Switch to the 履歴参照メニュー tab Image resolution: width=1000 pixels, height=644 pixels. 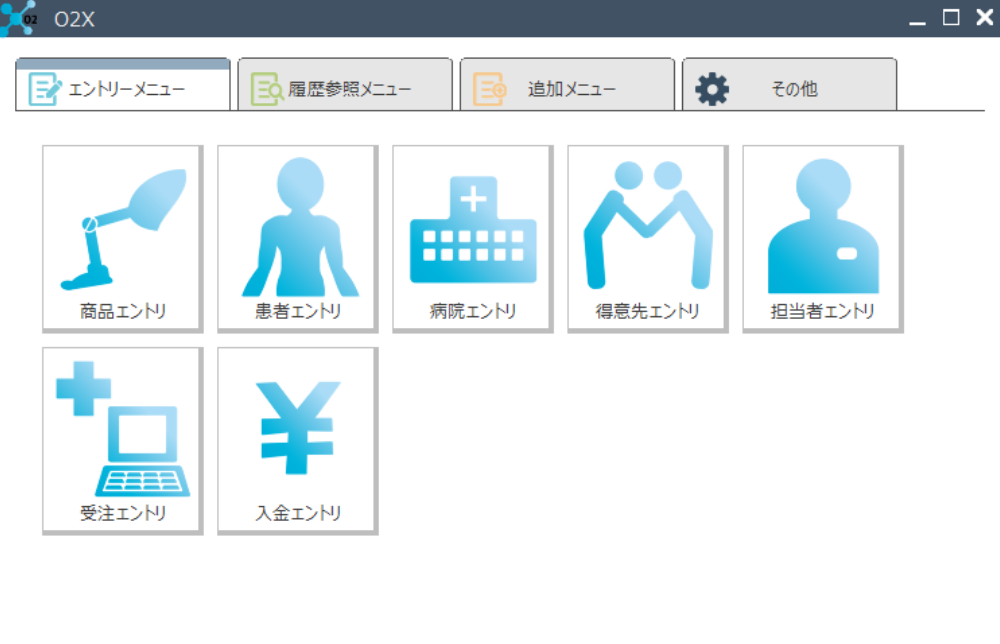345,86
